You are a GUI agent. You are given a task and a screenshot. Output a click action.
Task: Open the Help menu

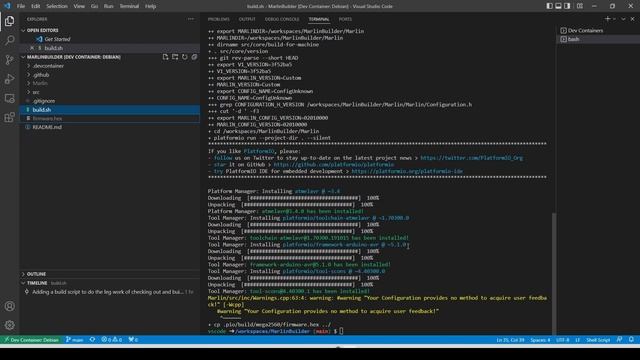pos(150,6)
